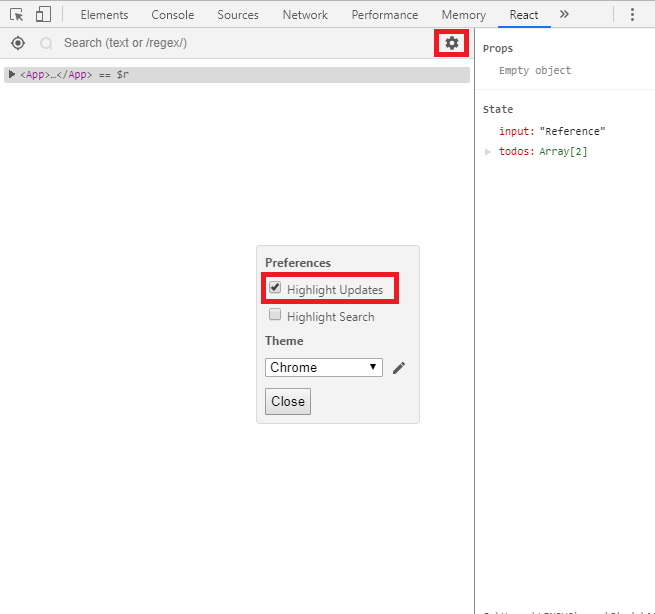
Task: Select the React component target icon
Action: (18, 43)
